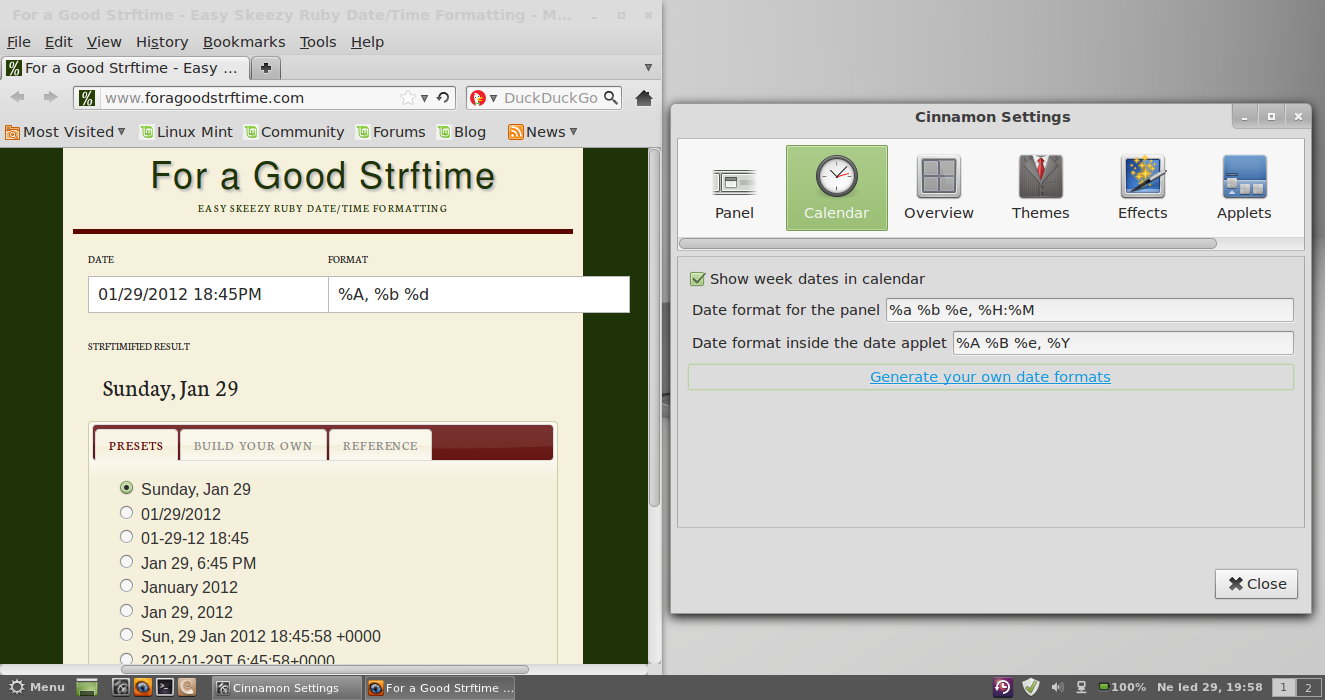This screenshot has height=700, width=1325.
Task: Reload the page with refresh icon
Action: [x=443, y=98]
